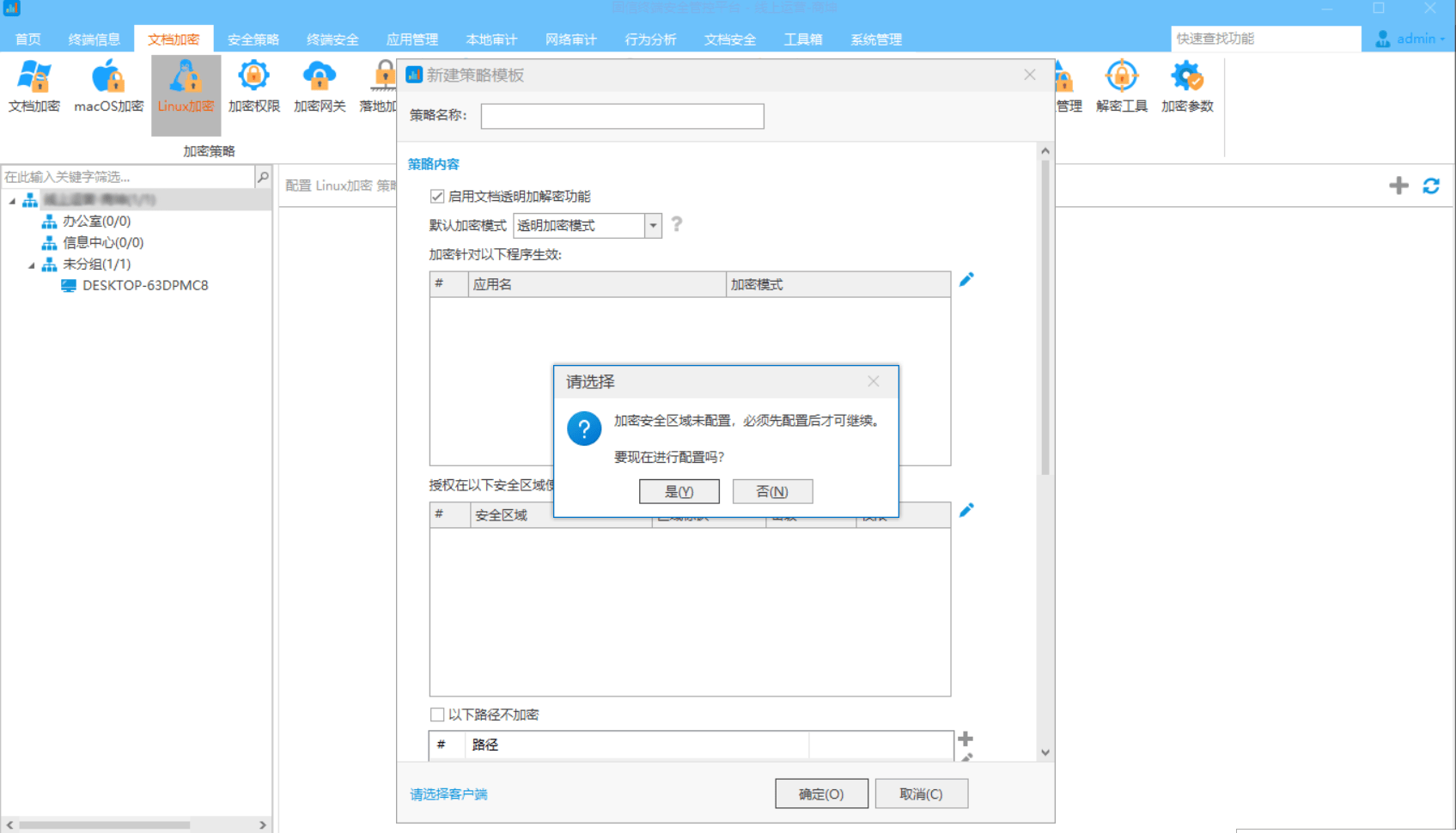Switch to the 行为分析 tab
1456x833 pixels.
coord(650,39)
